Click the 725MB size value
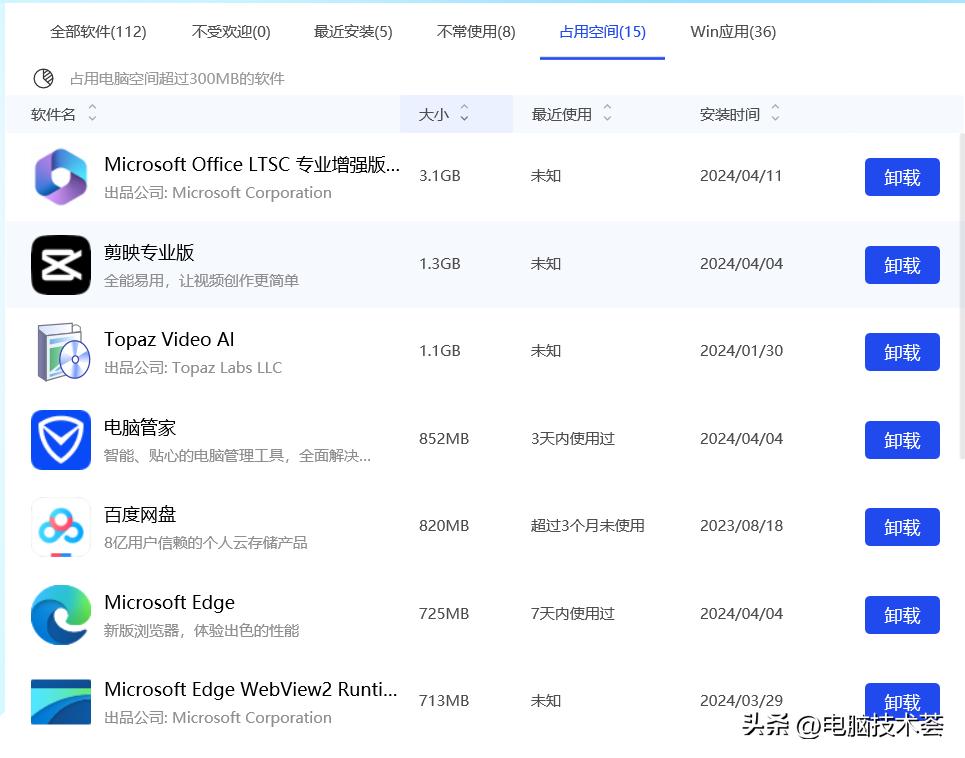 coord(444,614)
